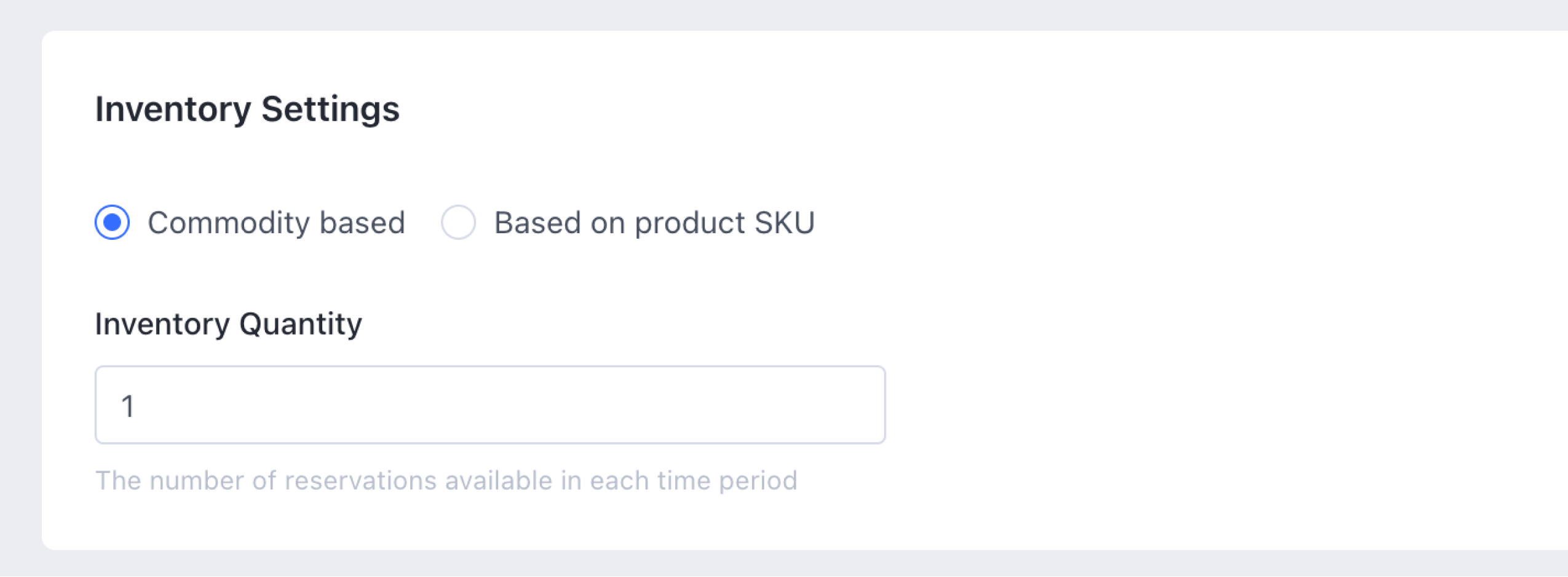Click the Based on product SKU label text

(x=654, y=223)
